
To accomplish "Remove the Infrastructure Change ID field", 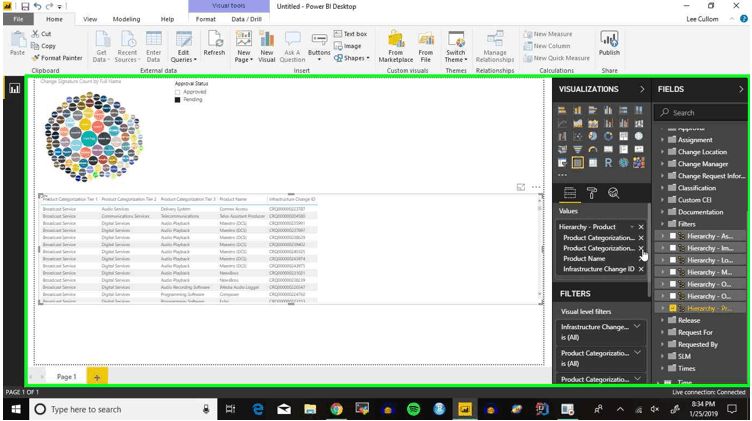I will (641, 269).
